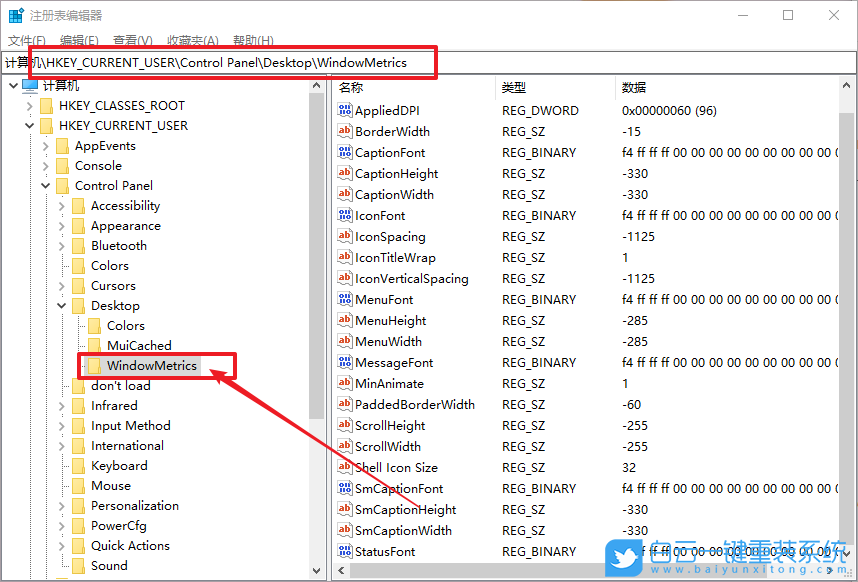The image size is (858, 582).
Task: Click the ab string icon beside BorderWidth
Action: click(x=345, y=131)
